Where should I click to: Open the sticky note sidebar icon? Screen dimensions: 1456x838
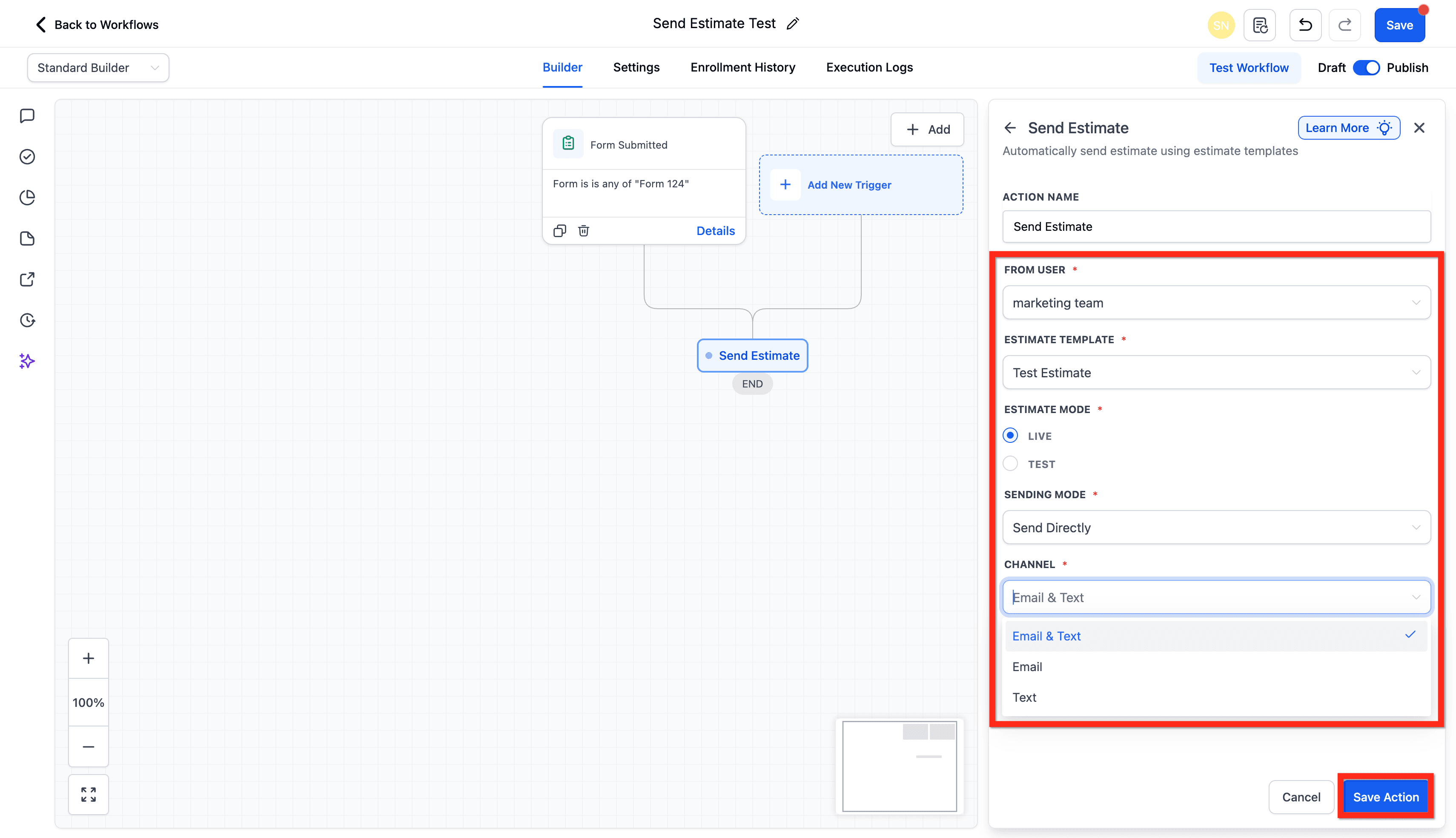(x=27, y=238)
